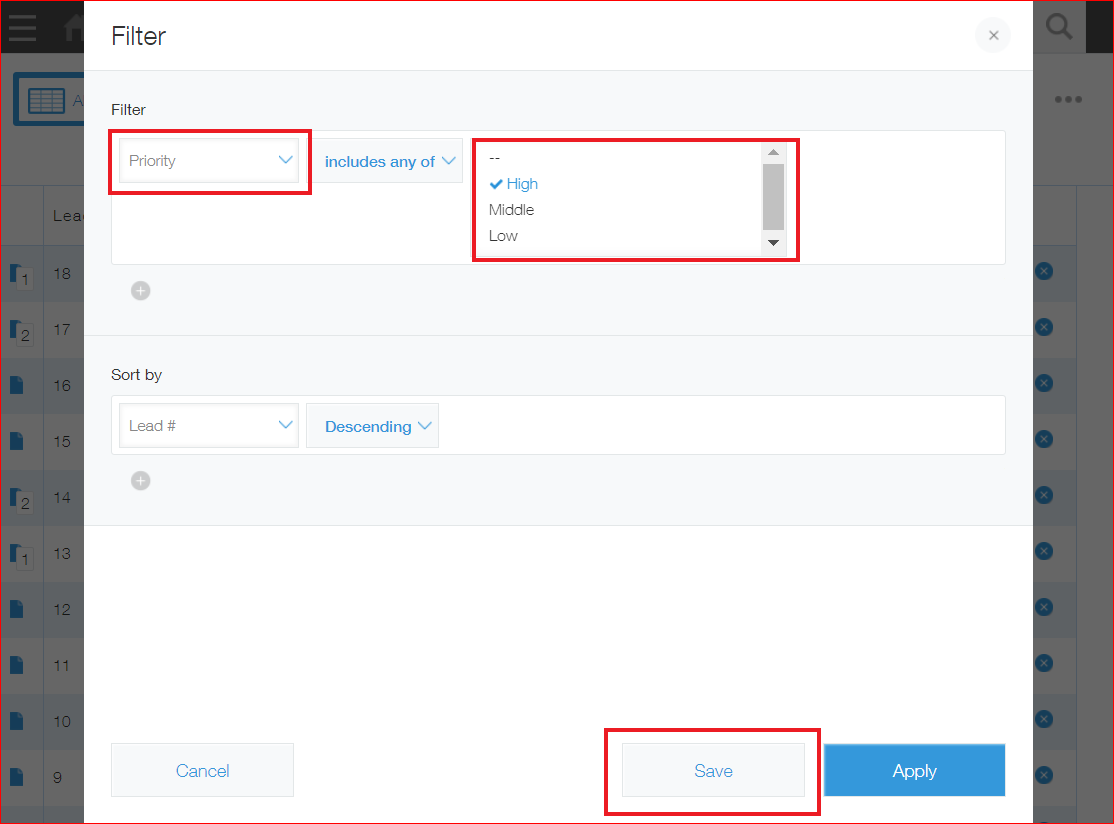Open record details icon for lead 12
The width and height of the screenshot is (1114, 824).
[x=17, y=609]
